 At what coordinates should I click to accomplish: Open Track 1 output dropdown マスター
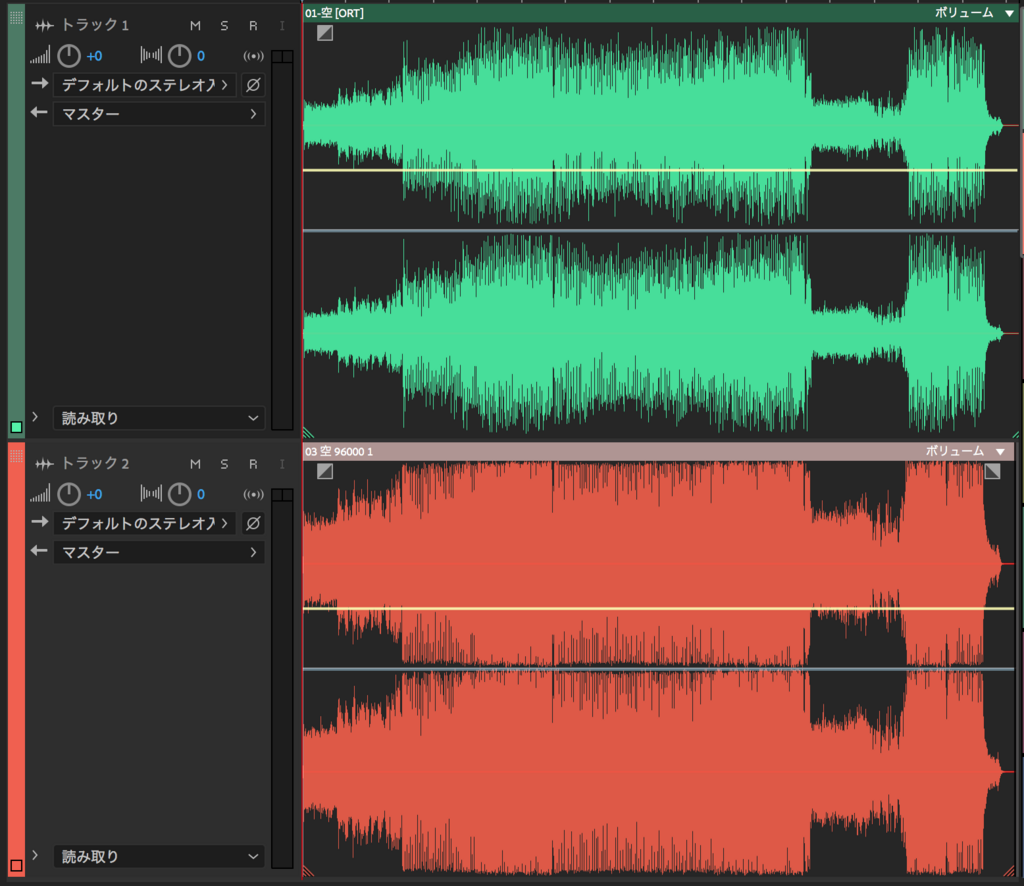click(159, 114)
